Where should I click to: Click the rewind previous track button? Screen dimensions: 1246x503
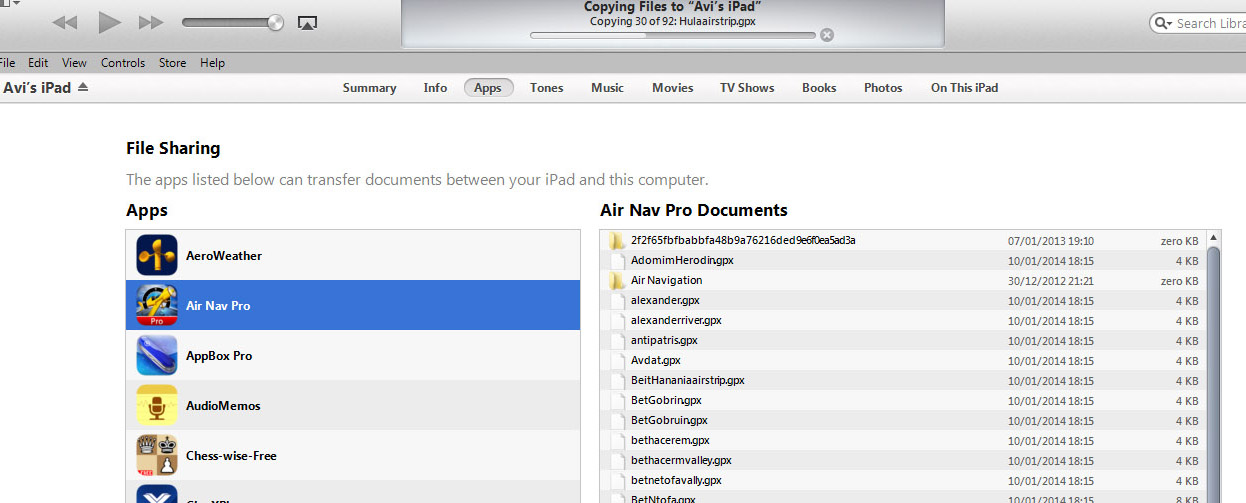pos(65,22)
